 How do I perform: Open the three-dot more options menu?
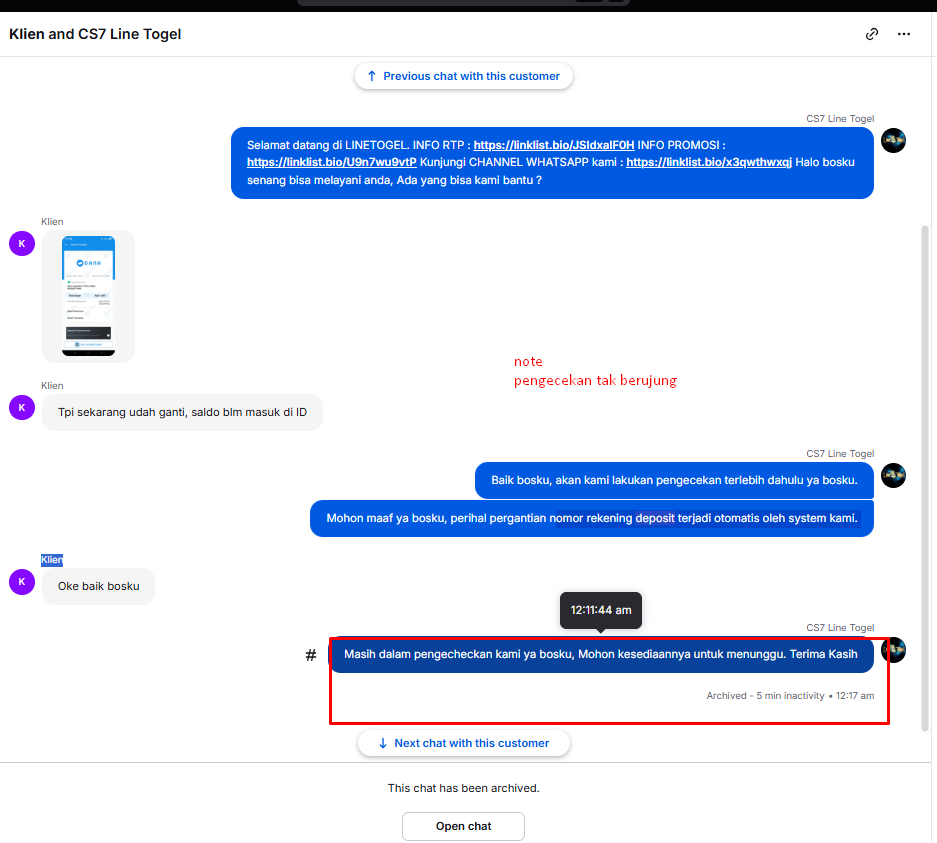(x=904, y=34)
